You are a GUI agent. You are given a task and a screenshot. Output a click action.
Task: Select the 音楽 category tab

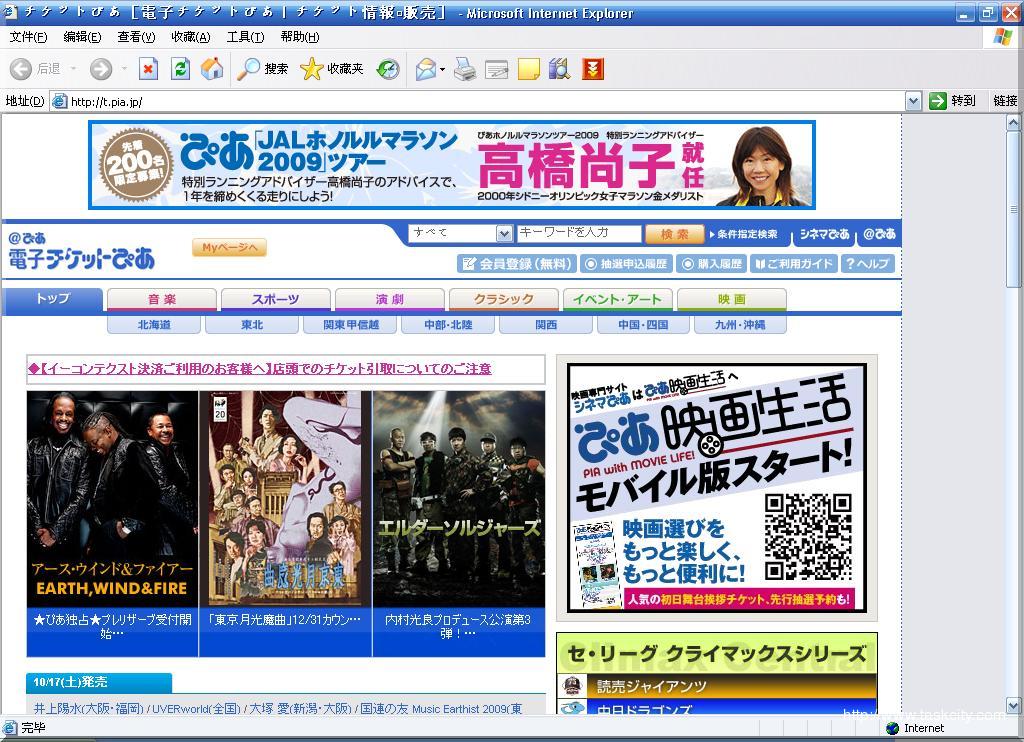161,299
